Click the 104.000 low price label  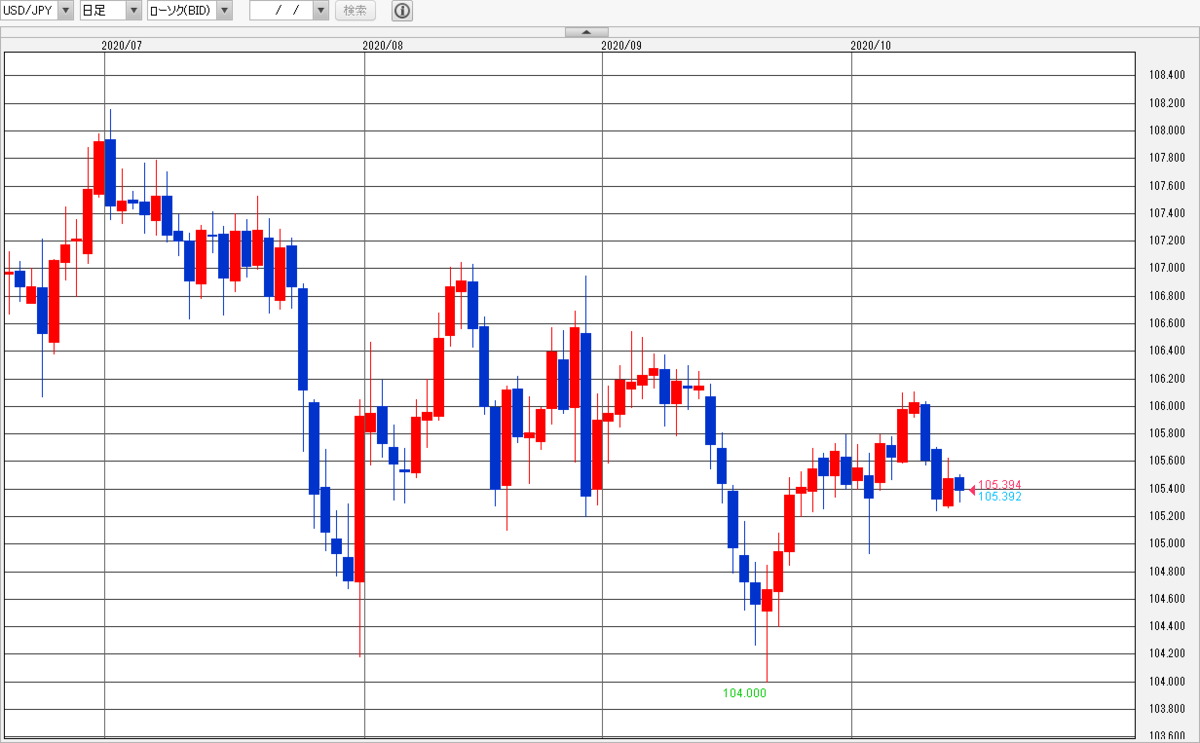tap(744, 692)
